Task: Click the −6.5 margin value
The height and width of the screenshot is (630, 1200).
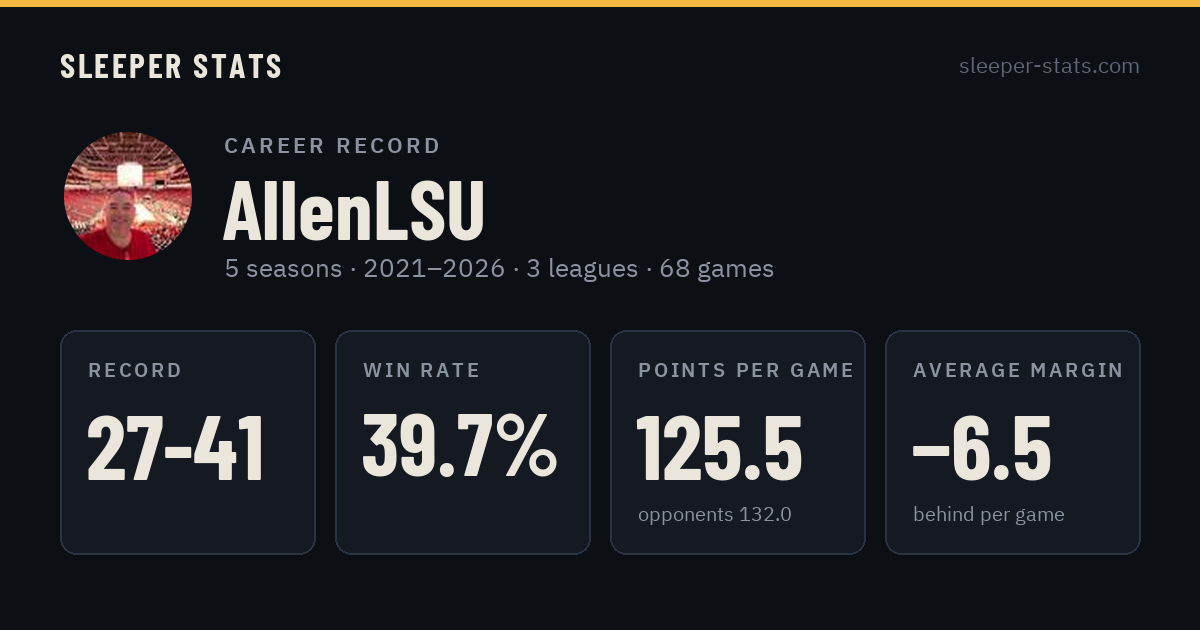Action: pos(982,446)
